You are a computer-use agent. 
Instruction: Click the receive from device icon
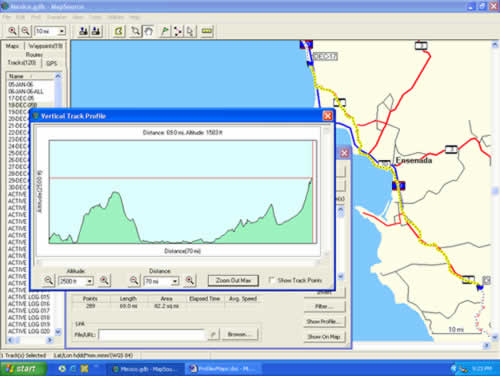(96, 31)
